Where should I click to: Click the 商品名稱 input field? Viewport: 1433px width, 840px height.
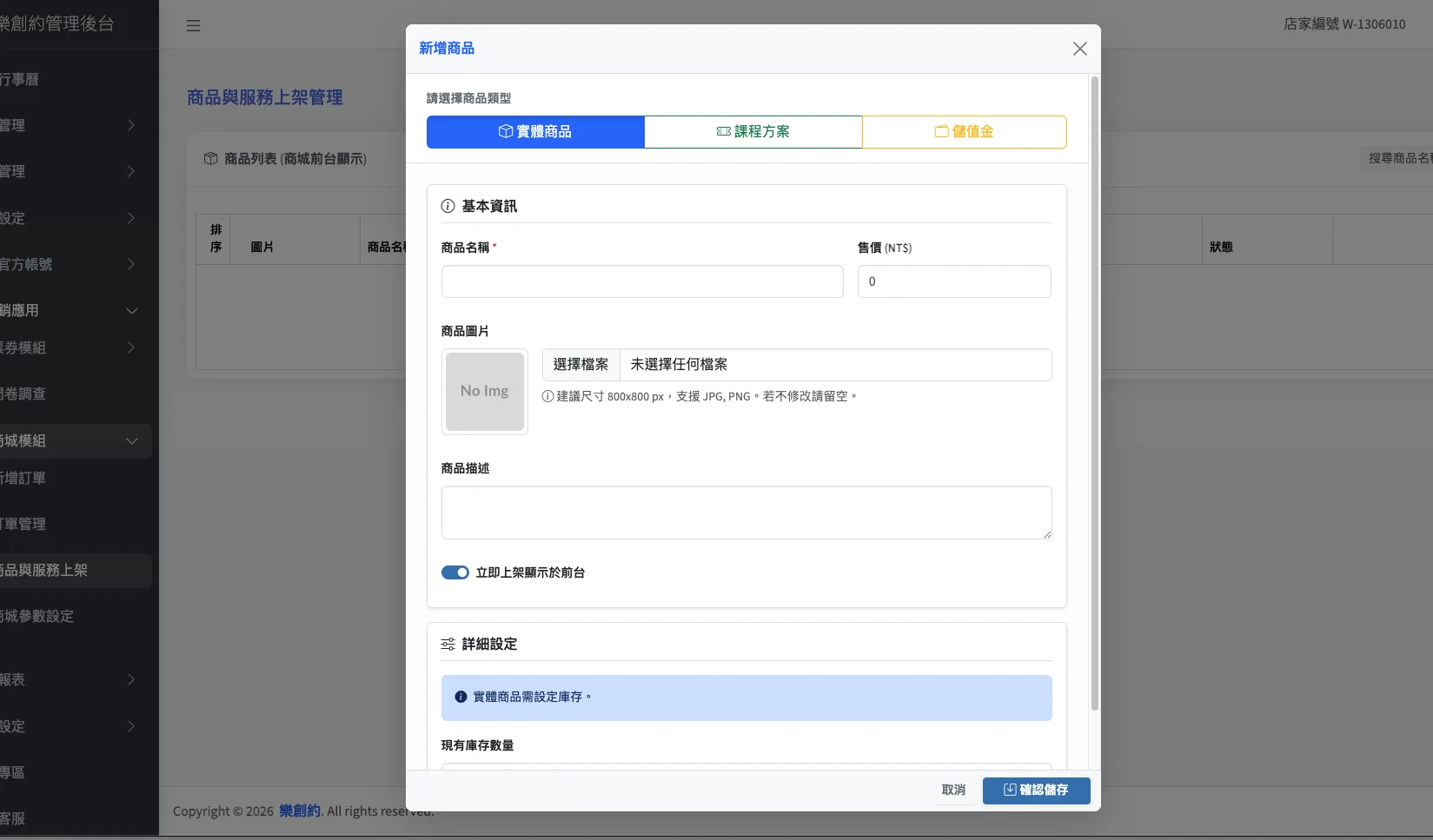641,281
